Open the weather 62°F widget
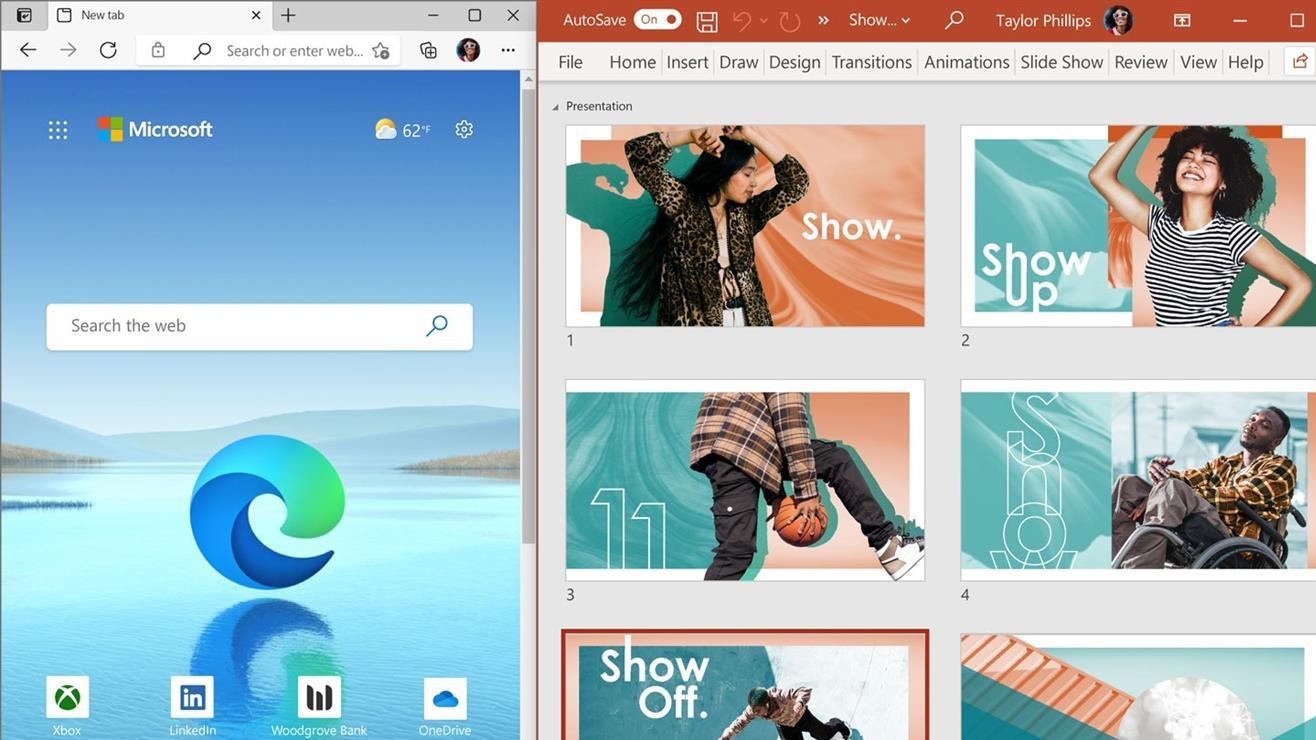 [403, 129]
